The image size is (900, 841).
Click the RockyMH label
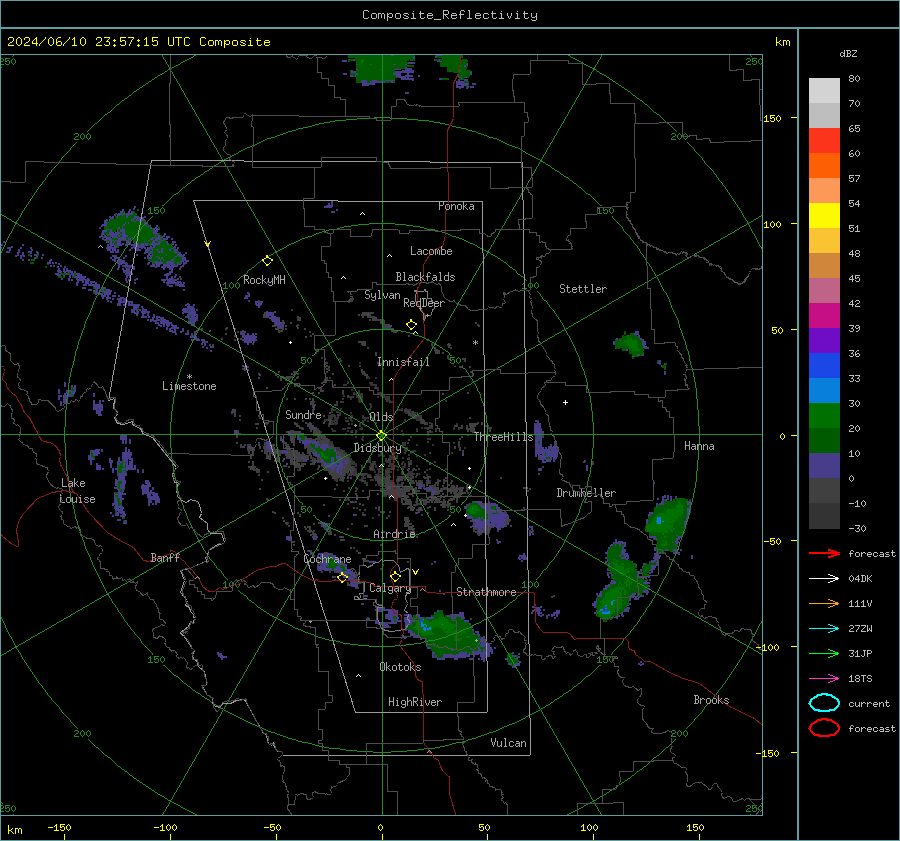coord(264,280)
